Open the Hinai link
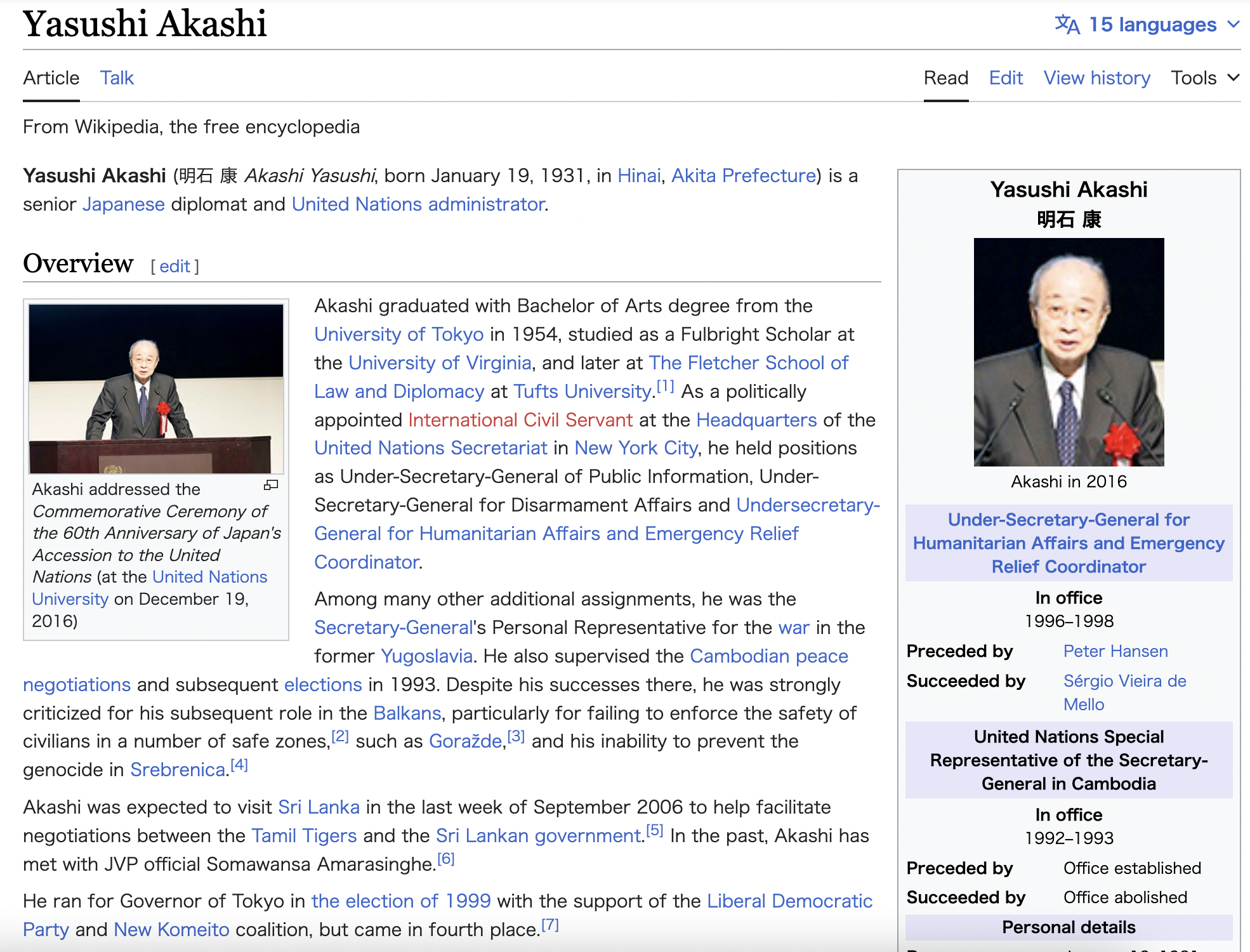This screenshot has width=1250, height=952. pos(639,176)
